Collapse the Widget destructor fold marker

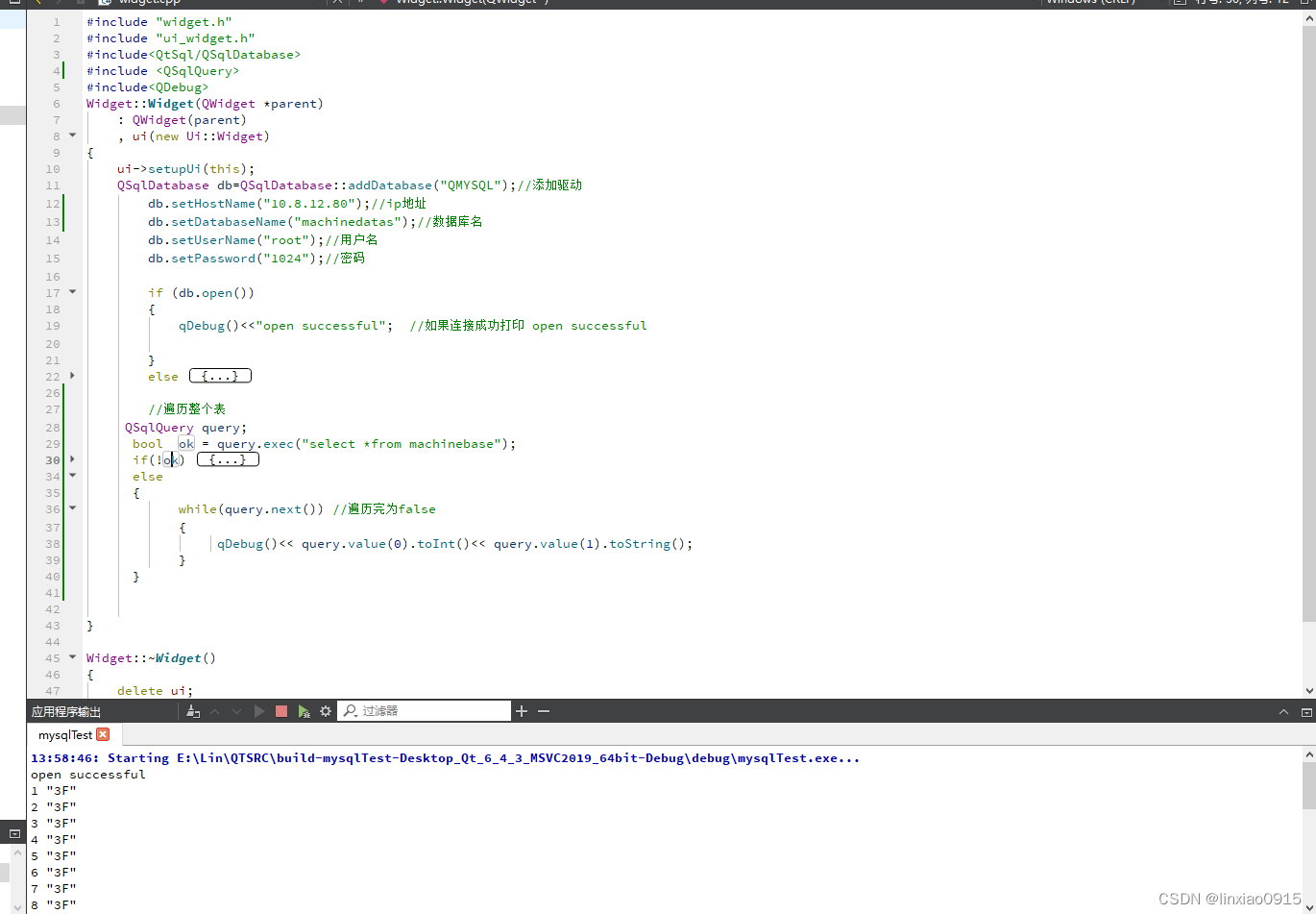tap(72, 657)
